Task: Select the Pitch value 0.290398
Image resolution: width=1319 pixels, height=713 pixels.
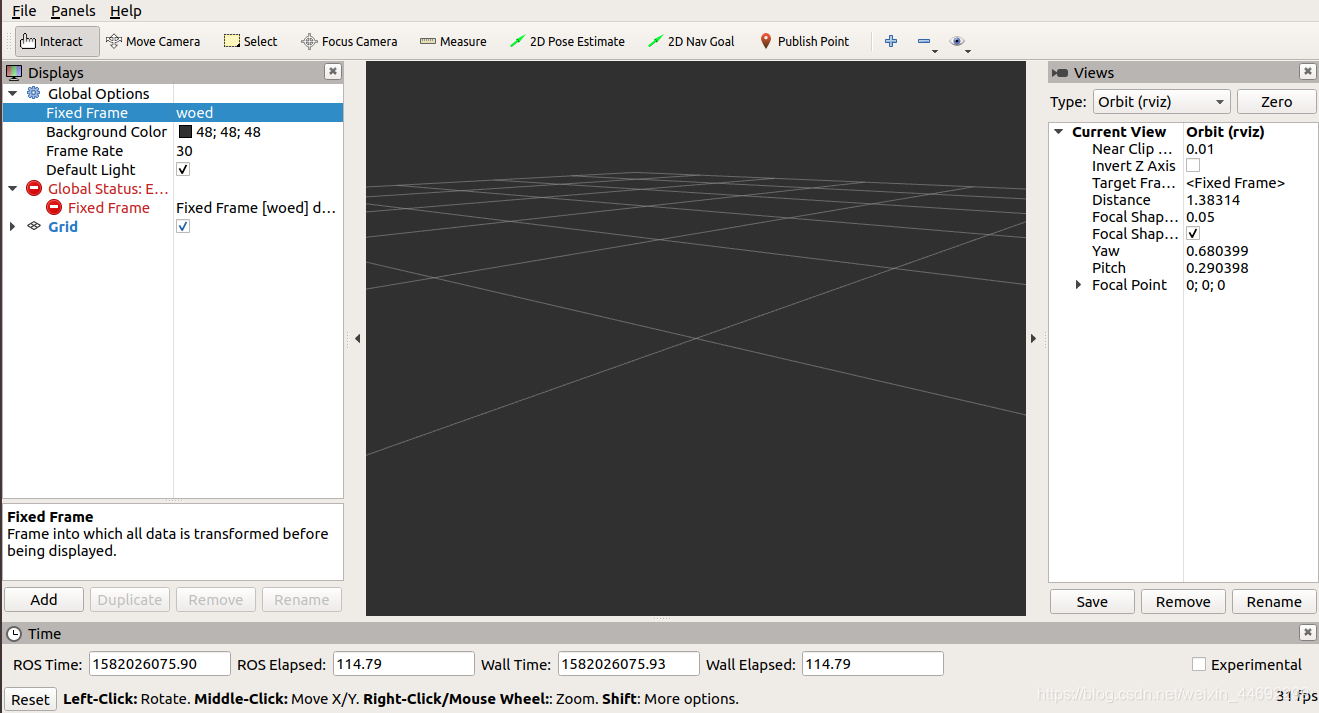Action: pos(1217,268)
